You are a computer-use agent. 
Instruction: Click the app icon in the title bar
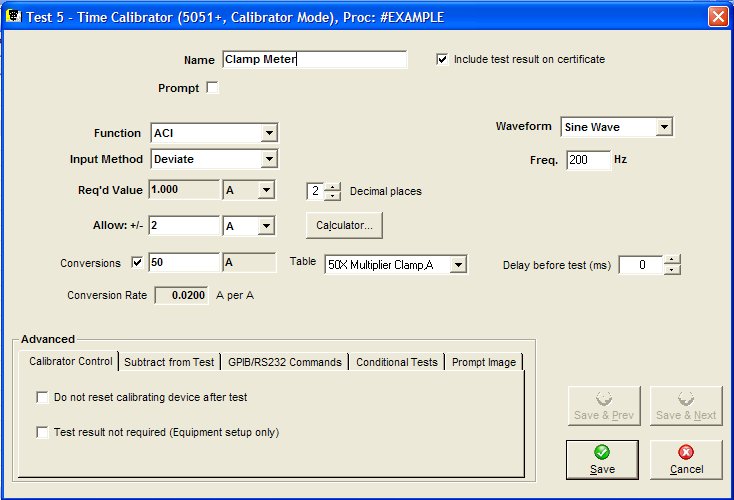point(14,17)
